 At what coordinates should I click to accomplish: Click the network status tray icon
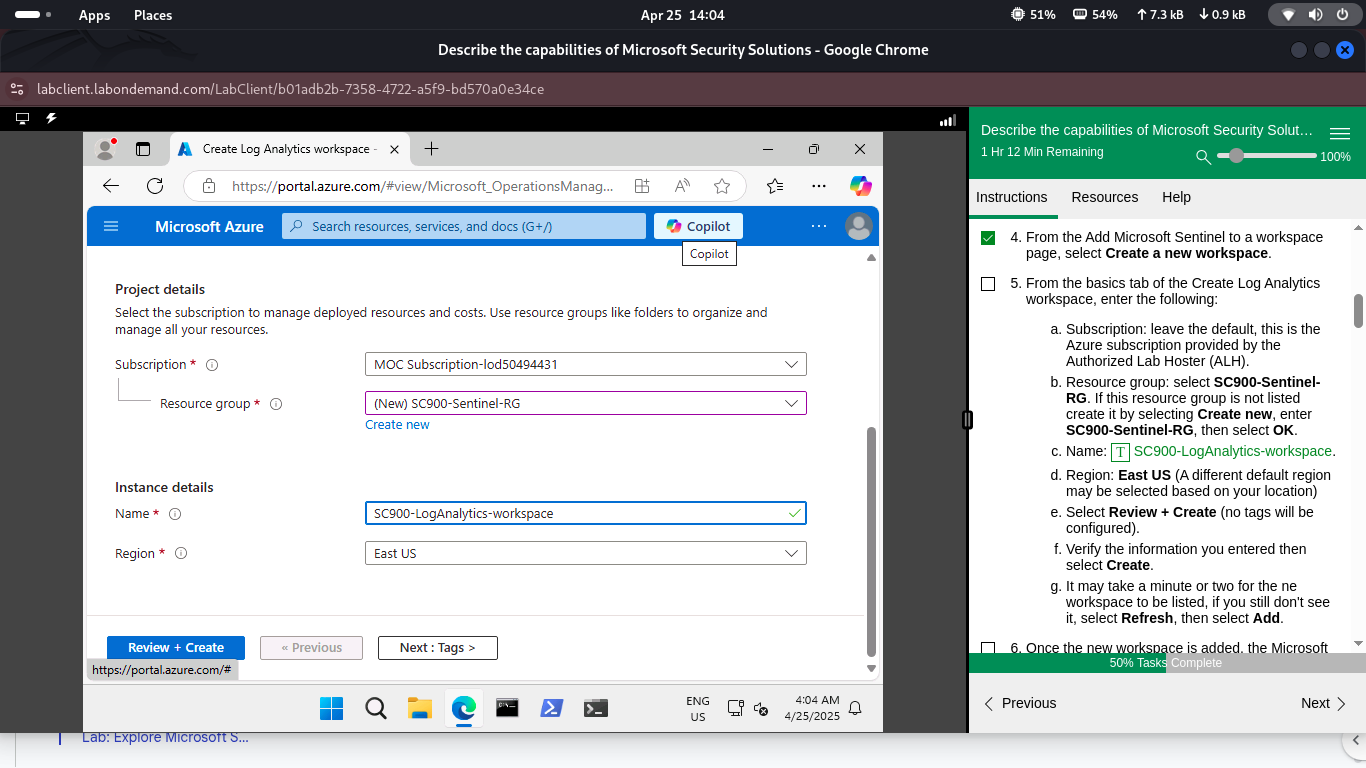pos(1287,14)
